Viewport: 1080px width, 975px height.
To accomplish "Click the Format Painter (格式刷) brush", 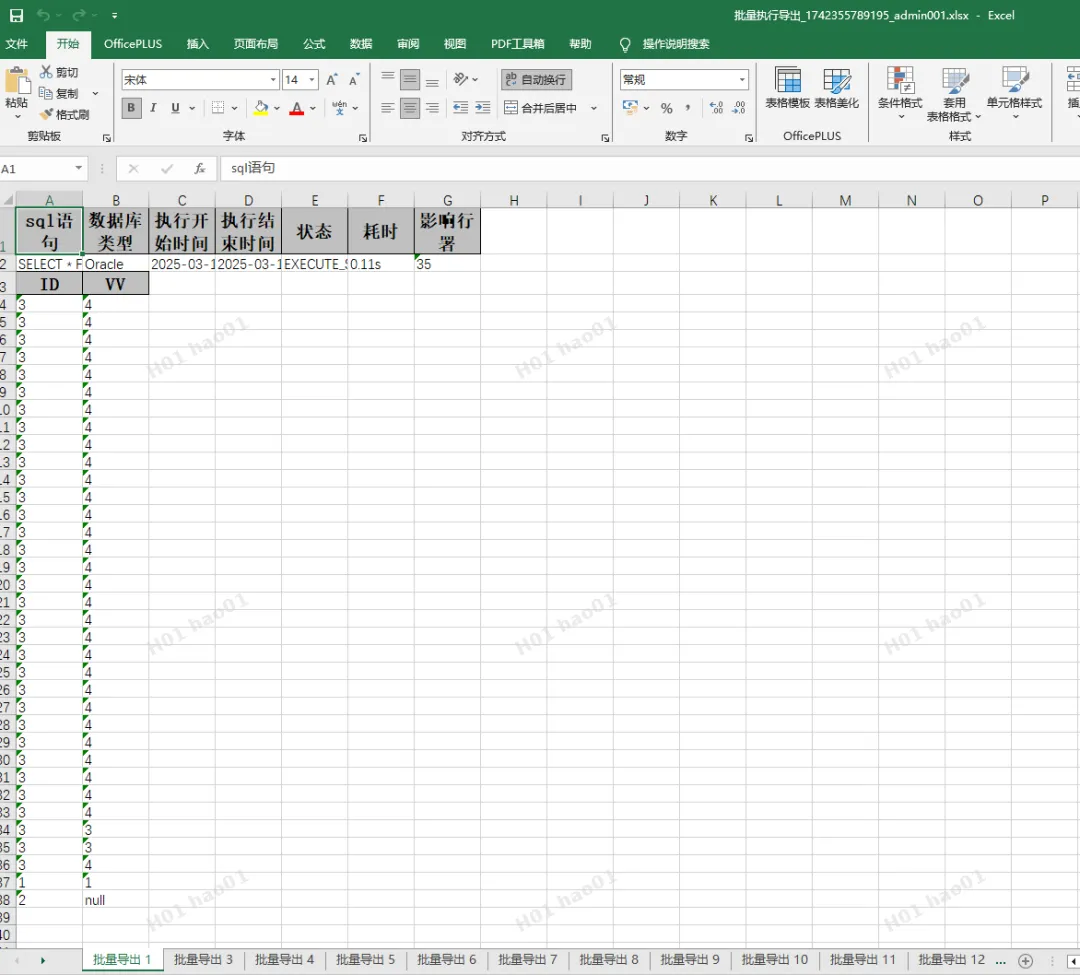I will [x=46, y=115].
